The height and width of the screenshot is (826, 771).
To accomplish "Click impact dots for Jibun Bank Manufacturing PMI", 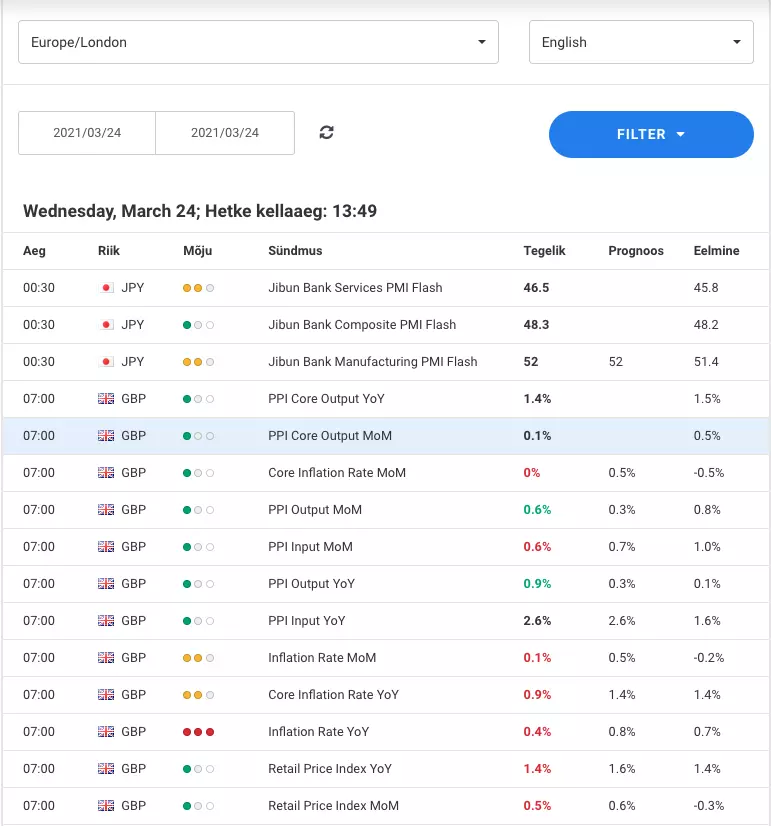I will [198, 362].
